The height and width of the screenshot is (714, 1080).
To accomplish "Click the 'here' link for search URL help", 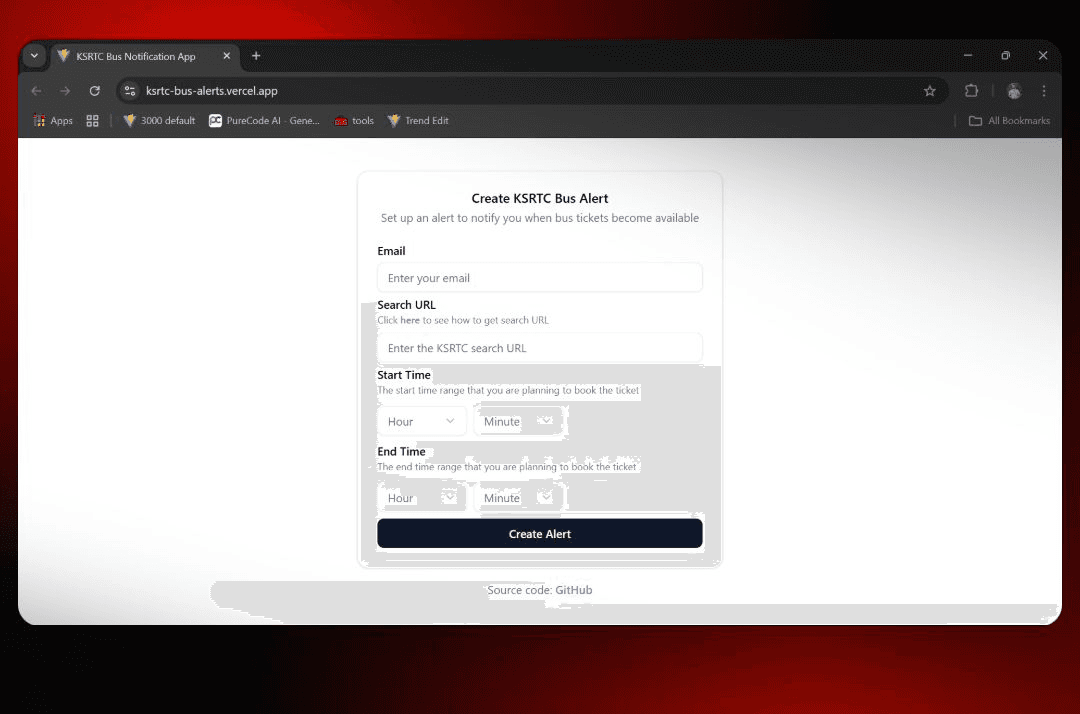I will tap(410, 321).
